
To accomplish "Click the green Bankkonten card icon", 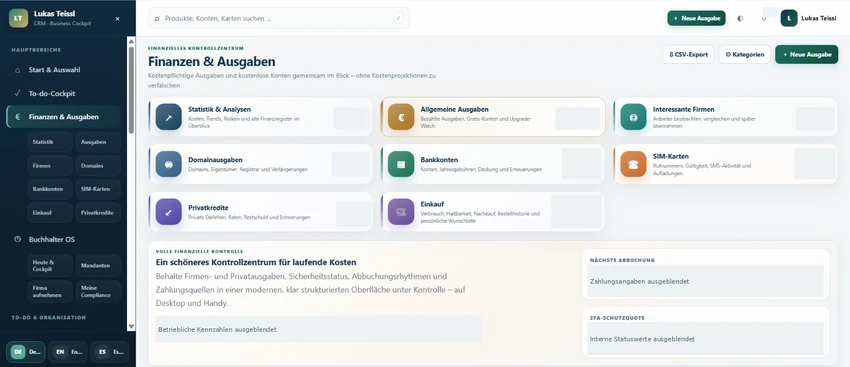I will pos(401,164).
